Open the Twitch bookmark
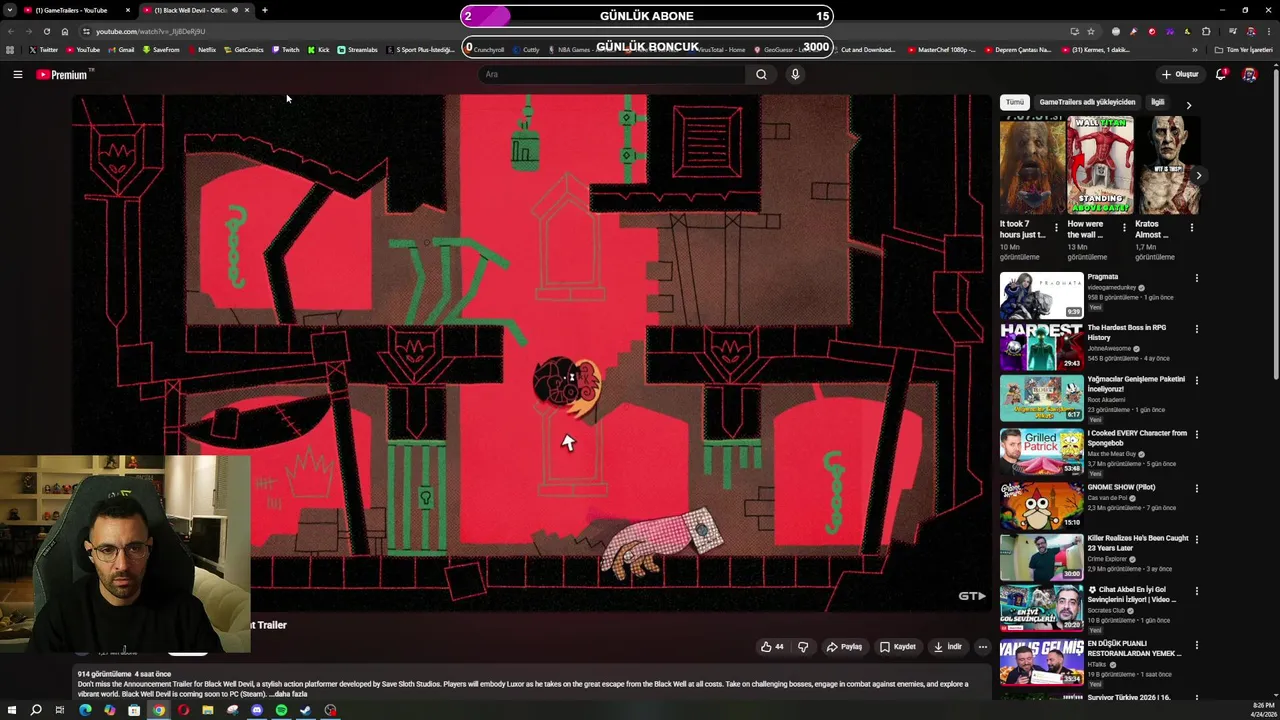This screenshot has width=1280, height=720. tap(285, 49)
